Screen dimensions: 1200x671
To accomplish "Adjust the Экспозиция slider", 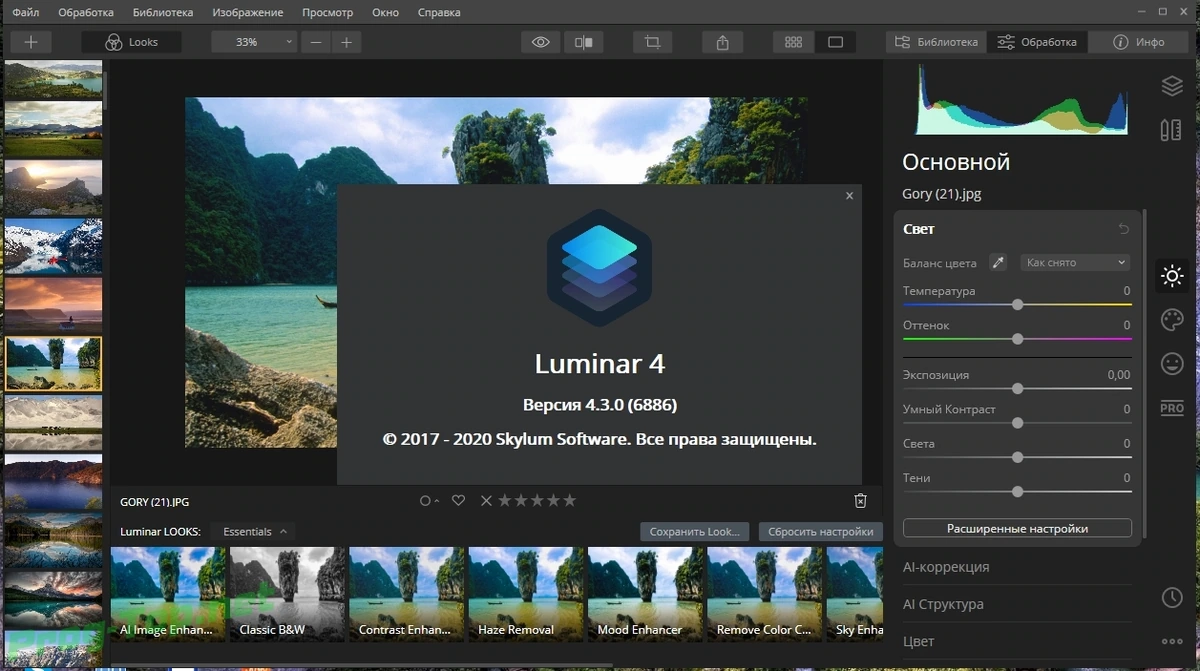I will (1017, 388).
